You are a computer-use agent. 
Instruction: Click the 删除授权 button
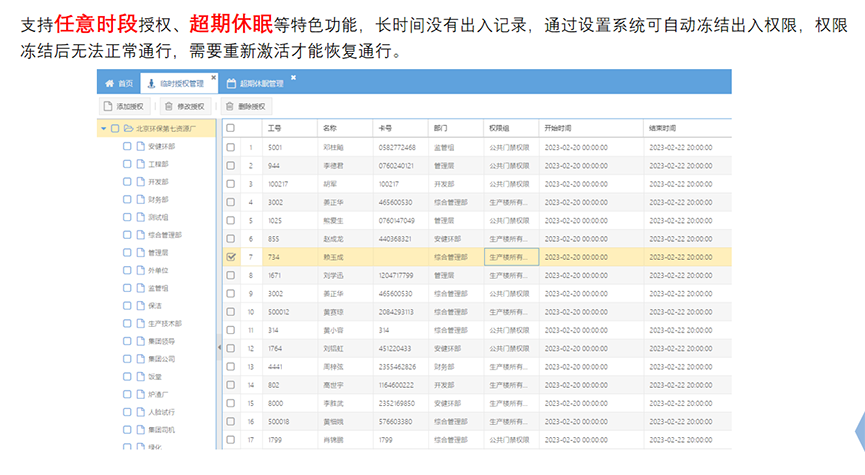pos(246,106)
